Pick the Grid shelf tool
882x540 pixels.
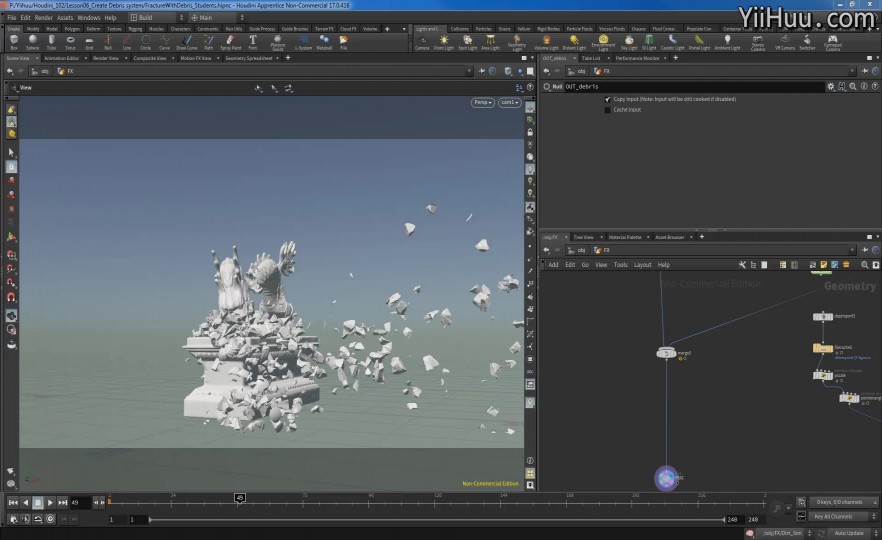[89, 42]
